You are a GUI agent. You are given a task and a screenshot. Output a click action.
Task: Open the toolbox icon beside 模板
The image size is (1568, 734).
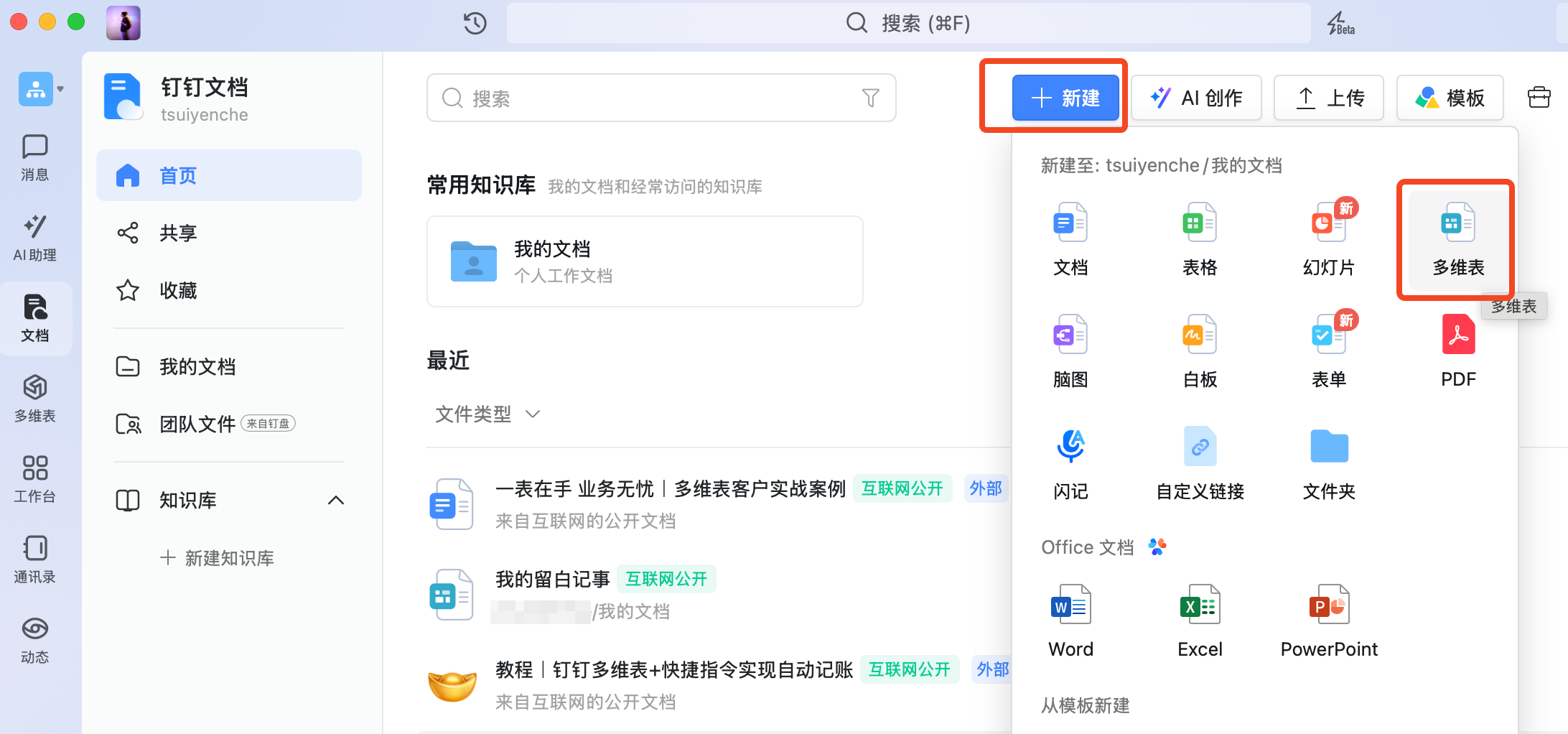1539,97
